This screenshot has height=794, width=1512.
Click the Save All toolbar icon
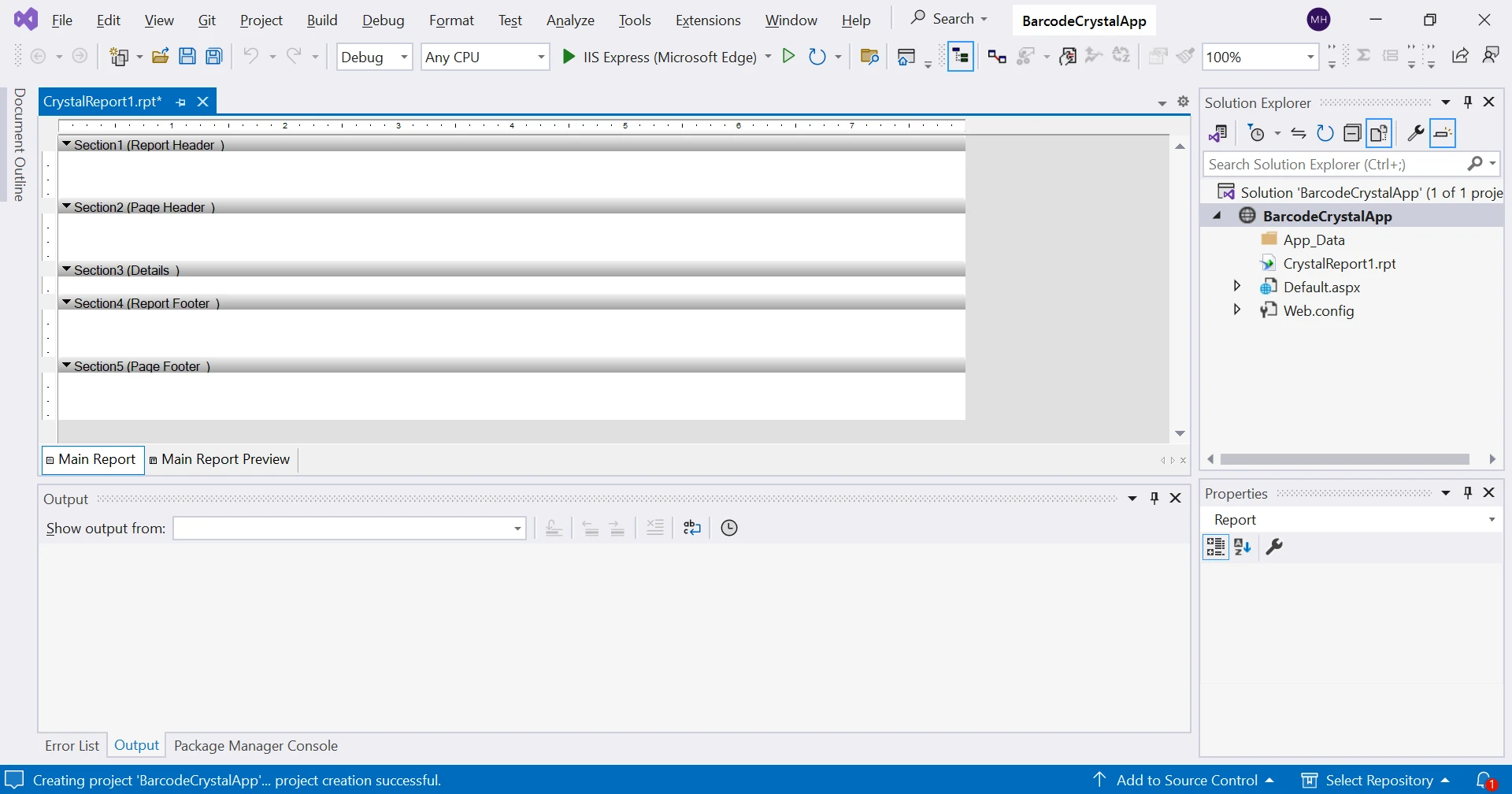tap(214, 56)
